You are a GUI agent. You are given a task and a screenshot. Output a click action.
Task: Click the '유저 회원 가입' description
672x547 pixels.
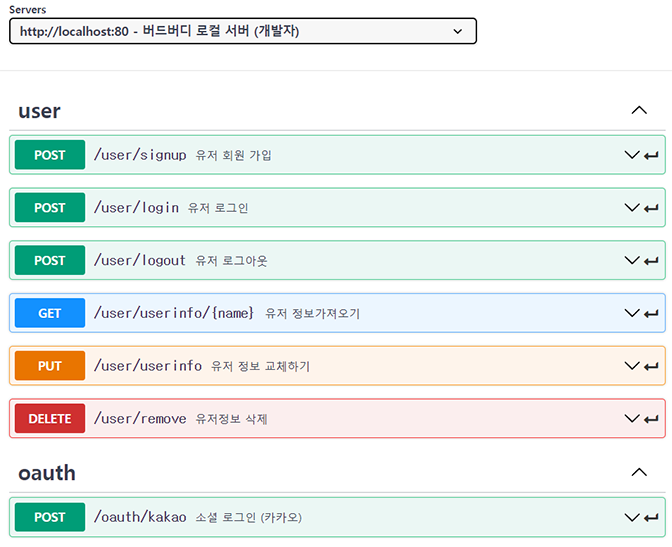(x=234, y=155)
